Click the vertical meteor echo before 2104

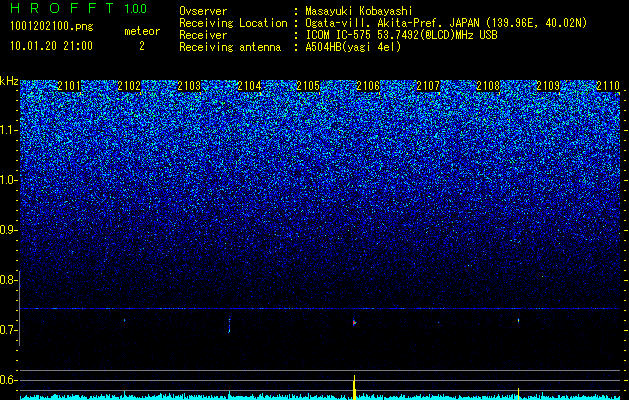(x=229, y=326)
